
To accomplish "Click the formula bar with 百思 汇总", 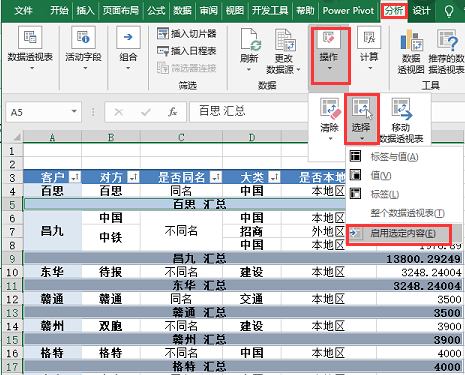I will click(250, 111).
